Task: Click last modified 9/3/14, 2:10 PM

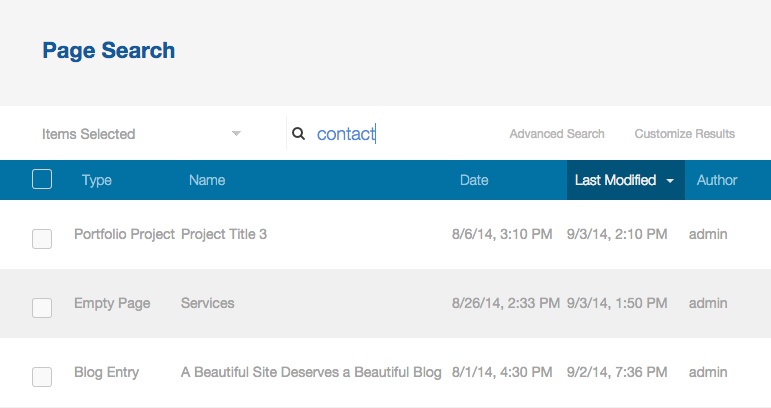Action: [x=617, y=234]
